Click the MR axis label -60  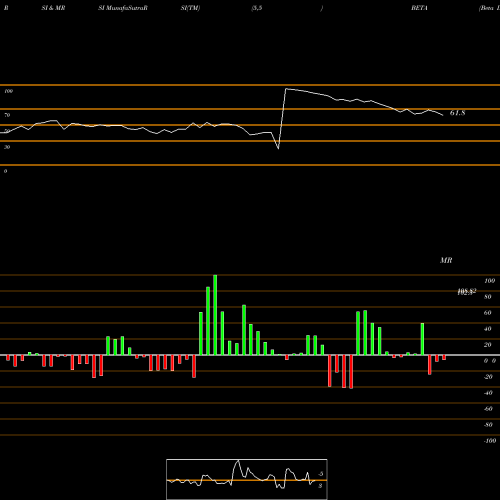coord(488,409)
